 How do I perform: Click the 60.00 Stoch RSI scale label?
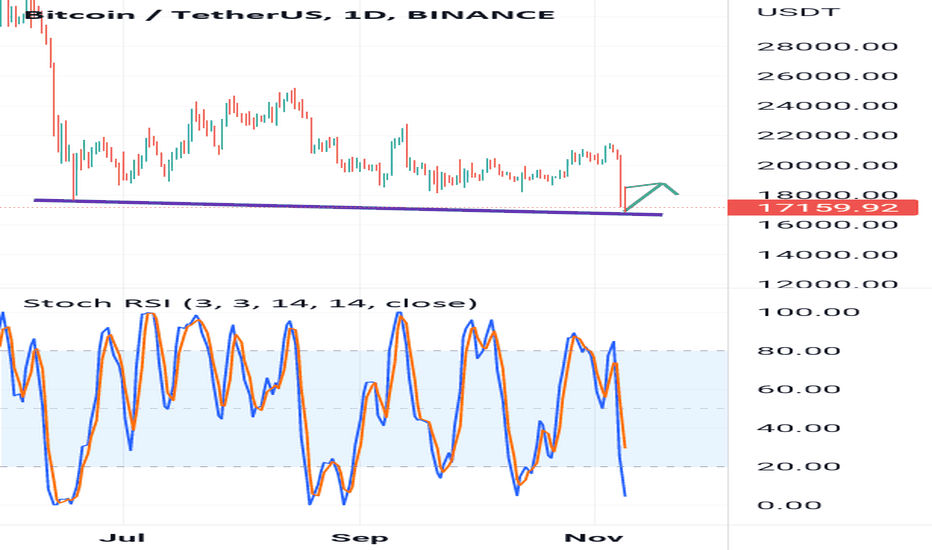(x=799, y=389)
